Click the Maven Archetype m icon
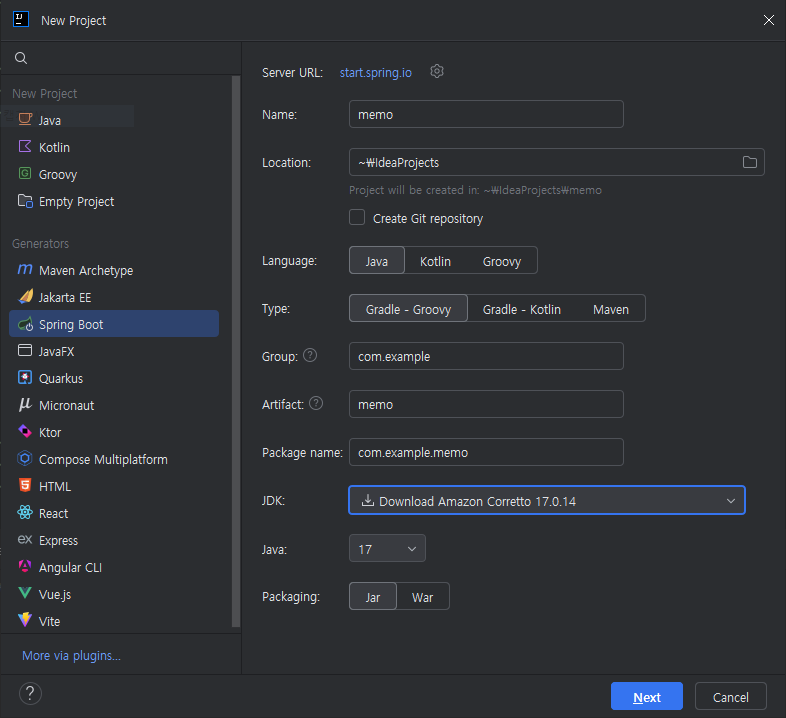The image size is (786, 718). [25, 269]
